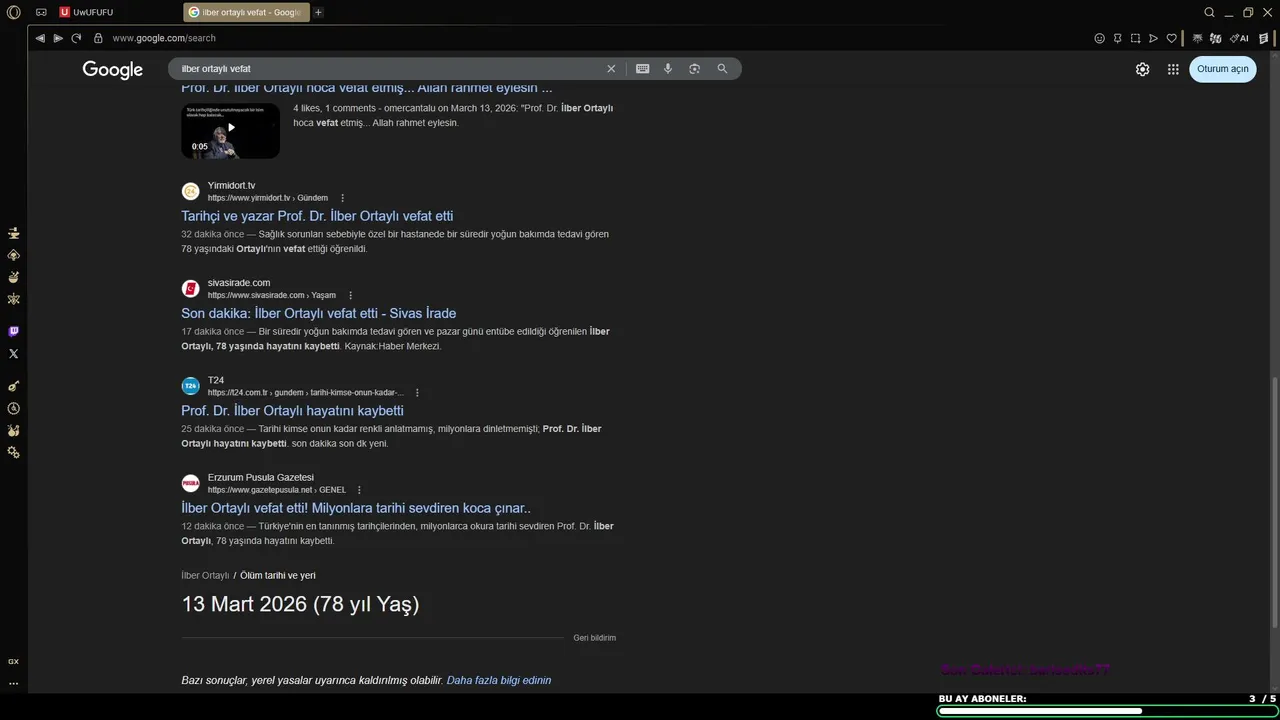Open the on-screen keyboard input tool
This screenshot has width=1280, height=720.
click(642, 69)
